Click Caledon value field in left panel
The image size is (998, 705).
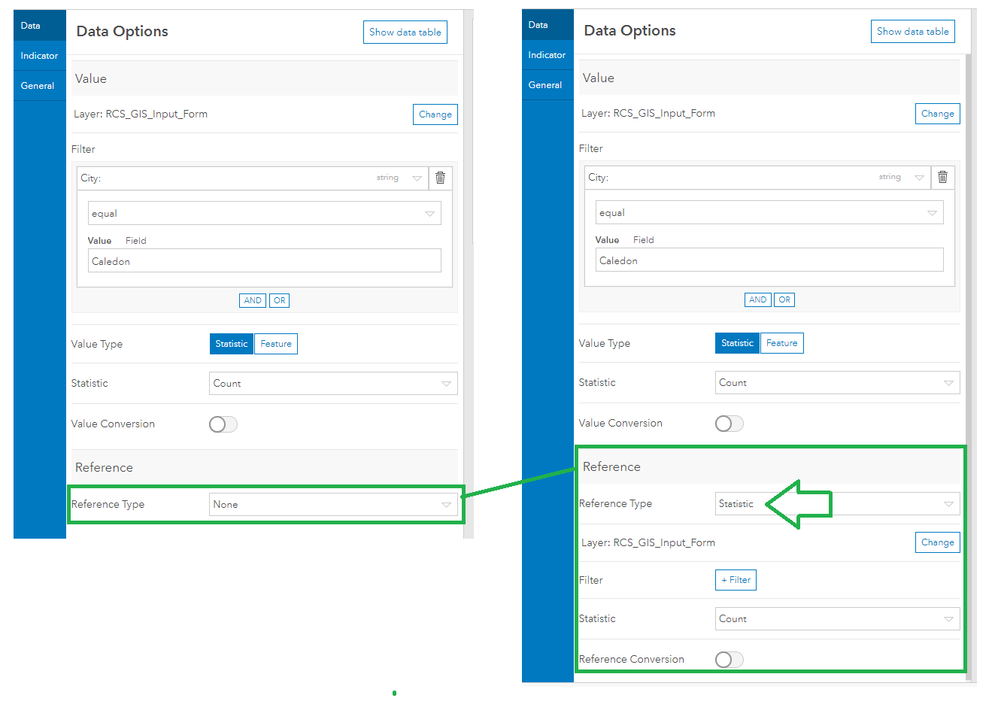[x=264, y=262]
